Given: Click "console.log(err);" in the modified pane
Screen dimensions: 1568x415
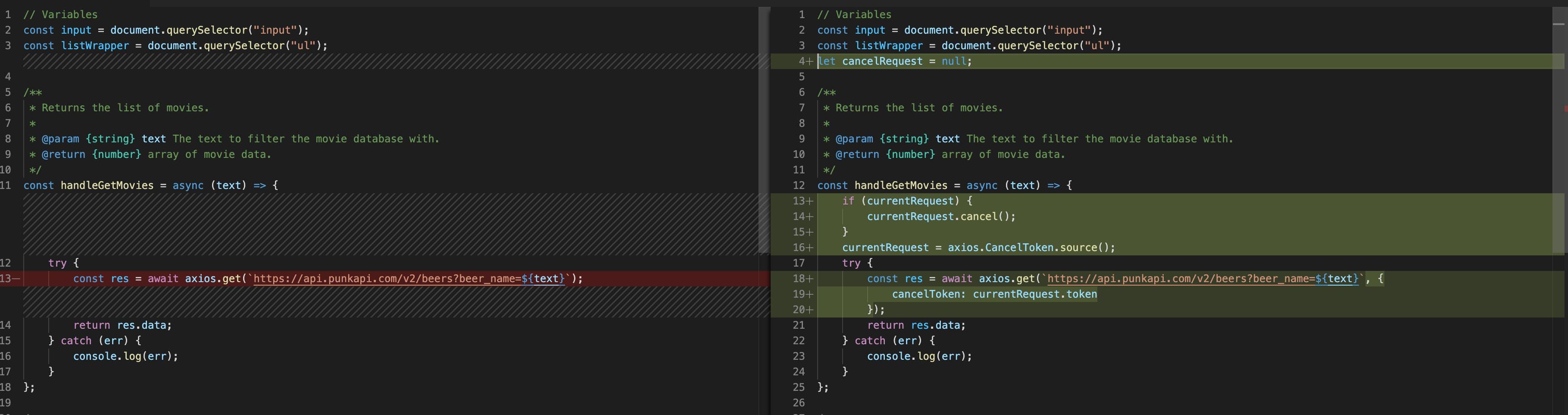Looking at the screenshot, I should pos(920,356).
